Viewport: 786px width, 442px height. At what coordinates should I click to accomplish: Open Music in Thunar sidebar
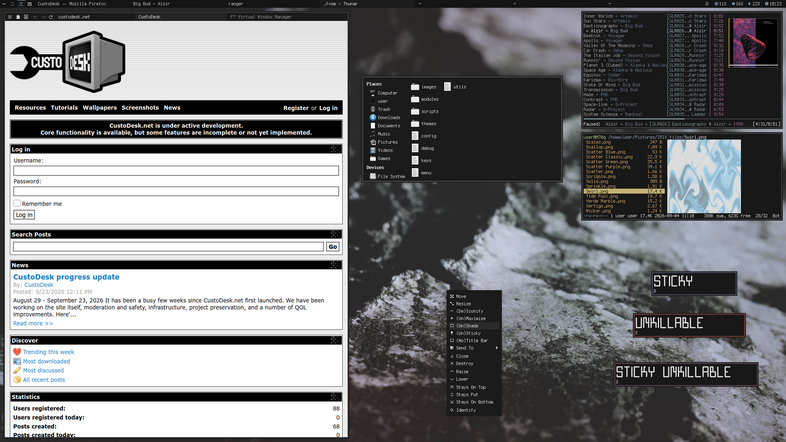(x=380, y=134)
